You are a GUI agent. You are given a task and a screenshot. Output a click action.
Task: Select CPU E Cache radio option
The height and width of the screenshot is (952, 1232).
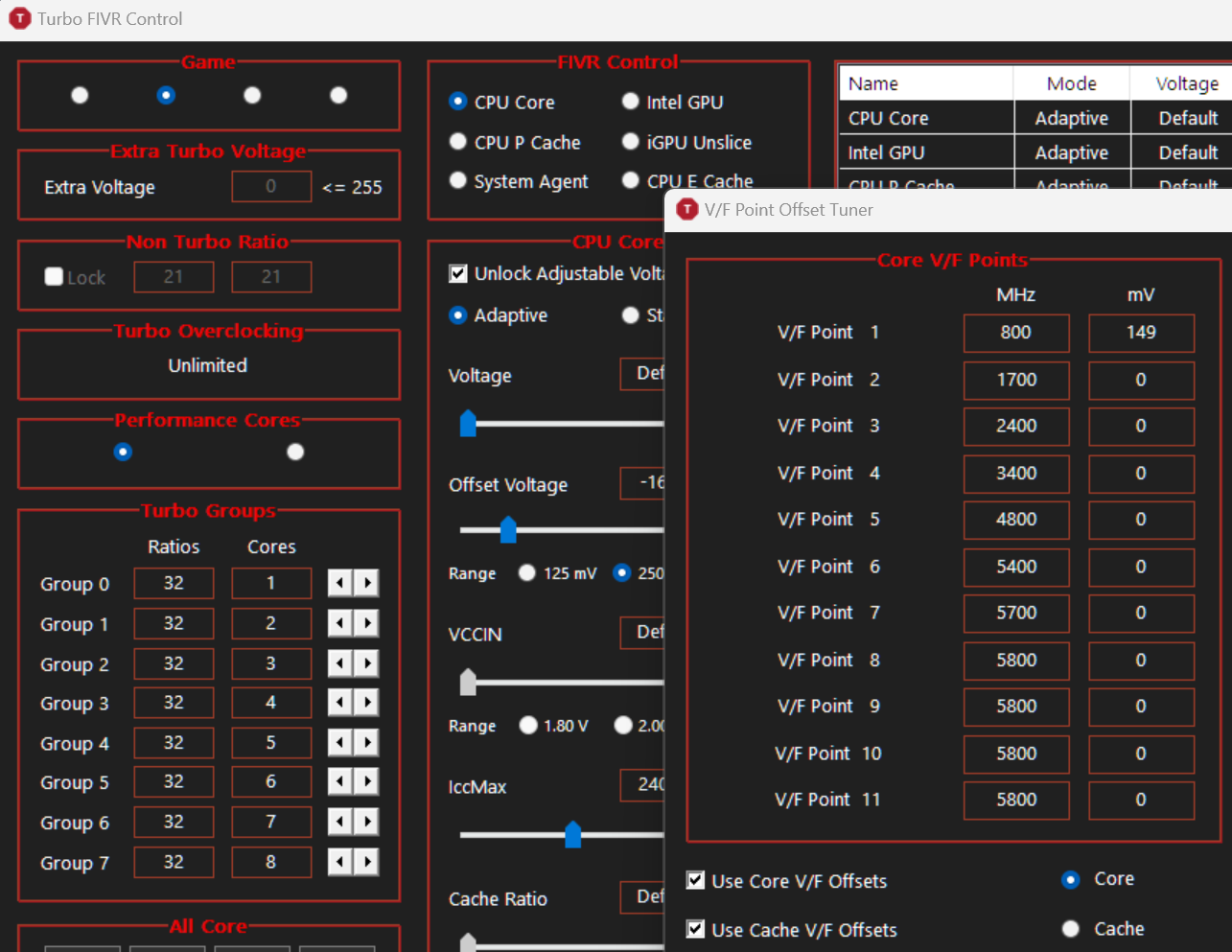point(687,180)
